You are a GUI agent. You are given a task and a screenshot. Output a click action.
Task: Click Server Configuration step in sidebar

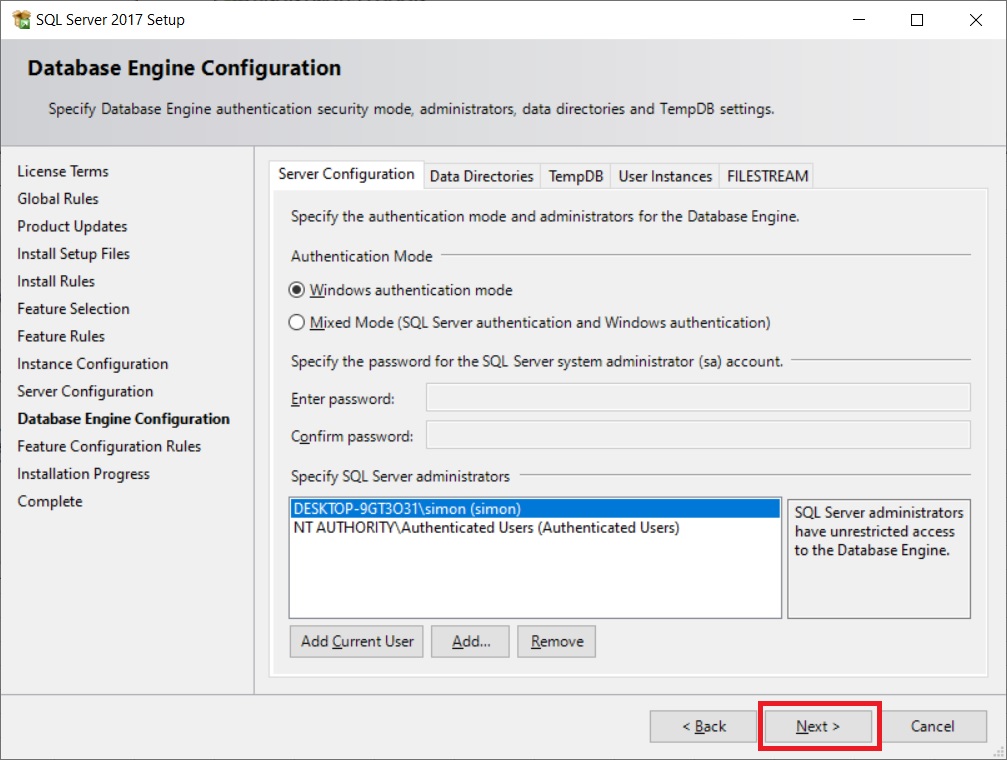[85, 392]
